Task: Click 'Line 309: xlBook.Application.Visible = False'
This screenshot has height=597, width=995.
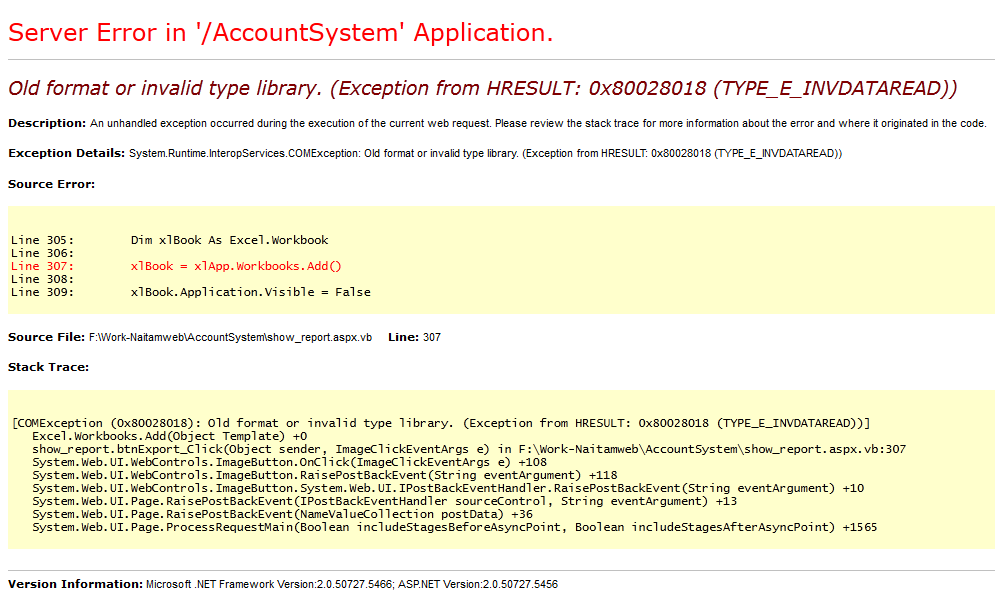Action: click(x=191, y=292)
